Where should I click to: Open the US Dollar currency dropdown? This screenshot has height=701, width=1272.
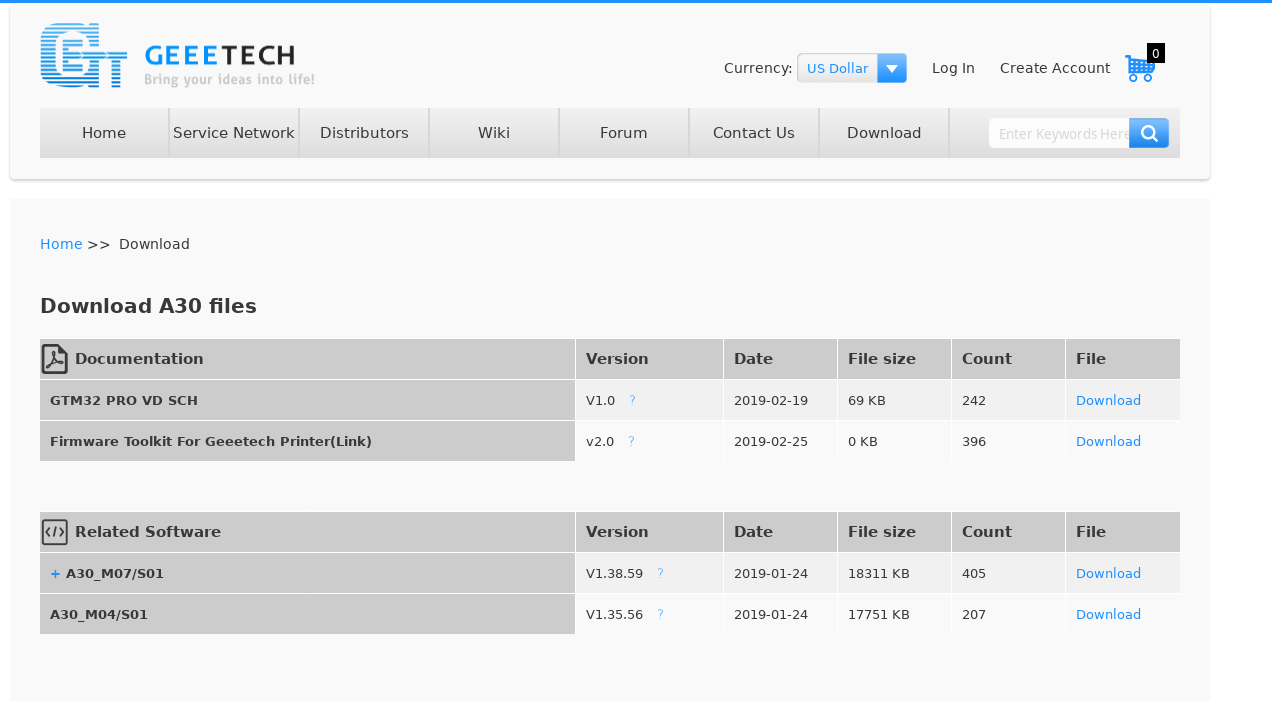(838, 68)
